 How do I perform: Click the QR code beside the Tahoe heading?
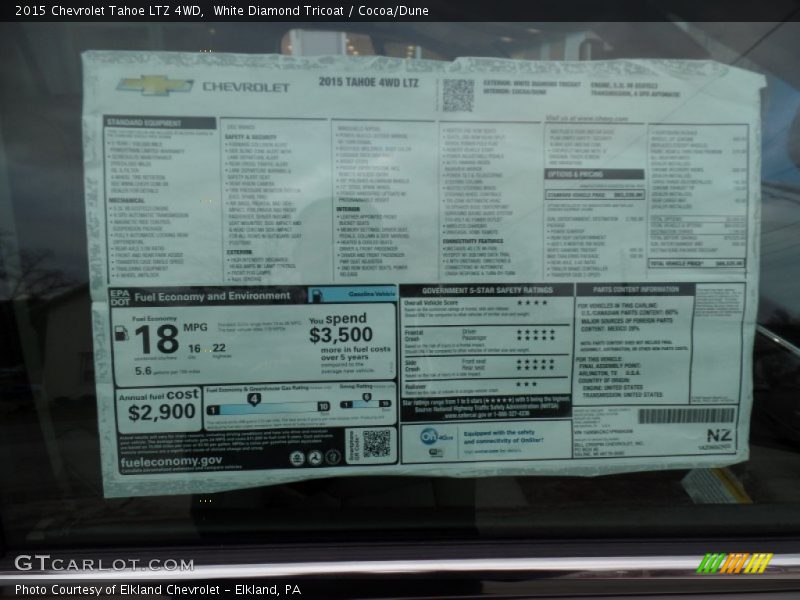click(458, 95)
